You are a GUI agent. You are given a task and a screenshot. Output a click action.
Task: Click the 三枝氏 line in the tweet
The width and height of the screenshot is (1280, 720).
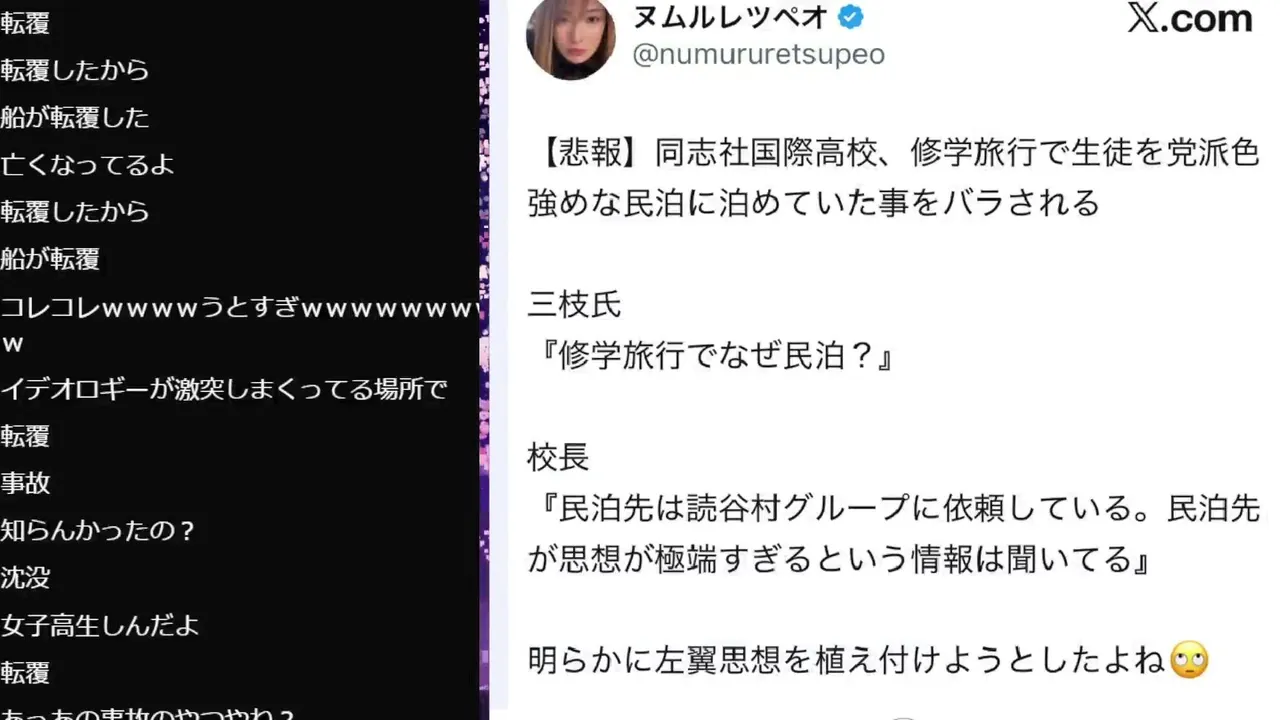pyautogui.click(x=574, y=305)
